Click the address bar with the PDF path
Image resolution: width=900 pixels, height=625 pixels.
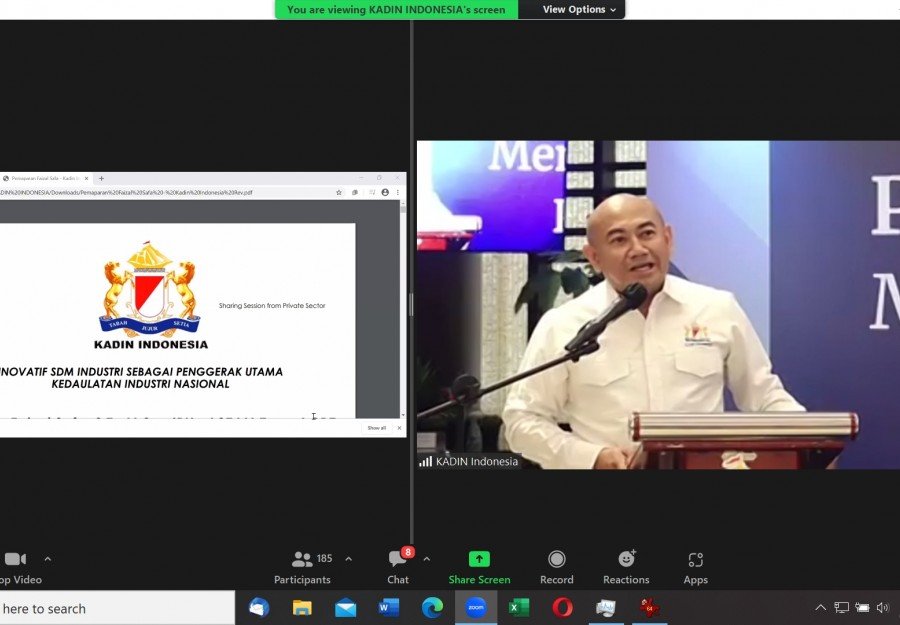[x=164, y=193]
